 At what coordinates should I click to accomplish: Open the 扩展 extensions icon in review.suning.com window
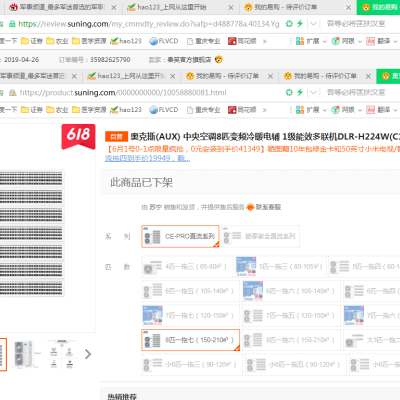pos(300,41)
